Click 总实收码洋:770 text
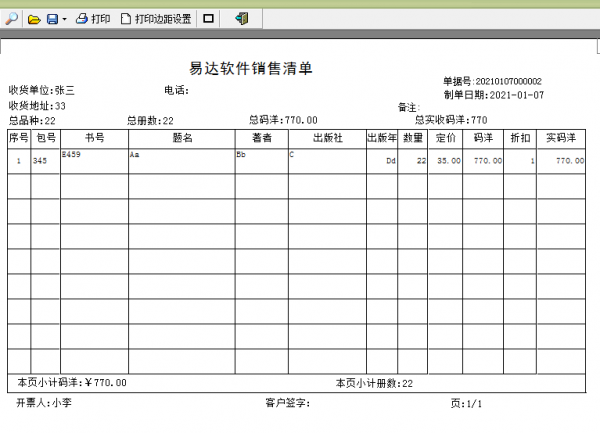600x433 pixels. click(451, 120)
